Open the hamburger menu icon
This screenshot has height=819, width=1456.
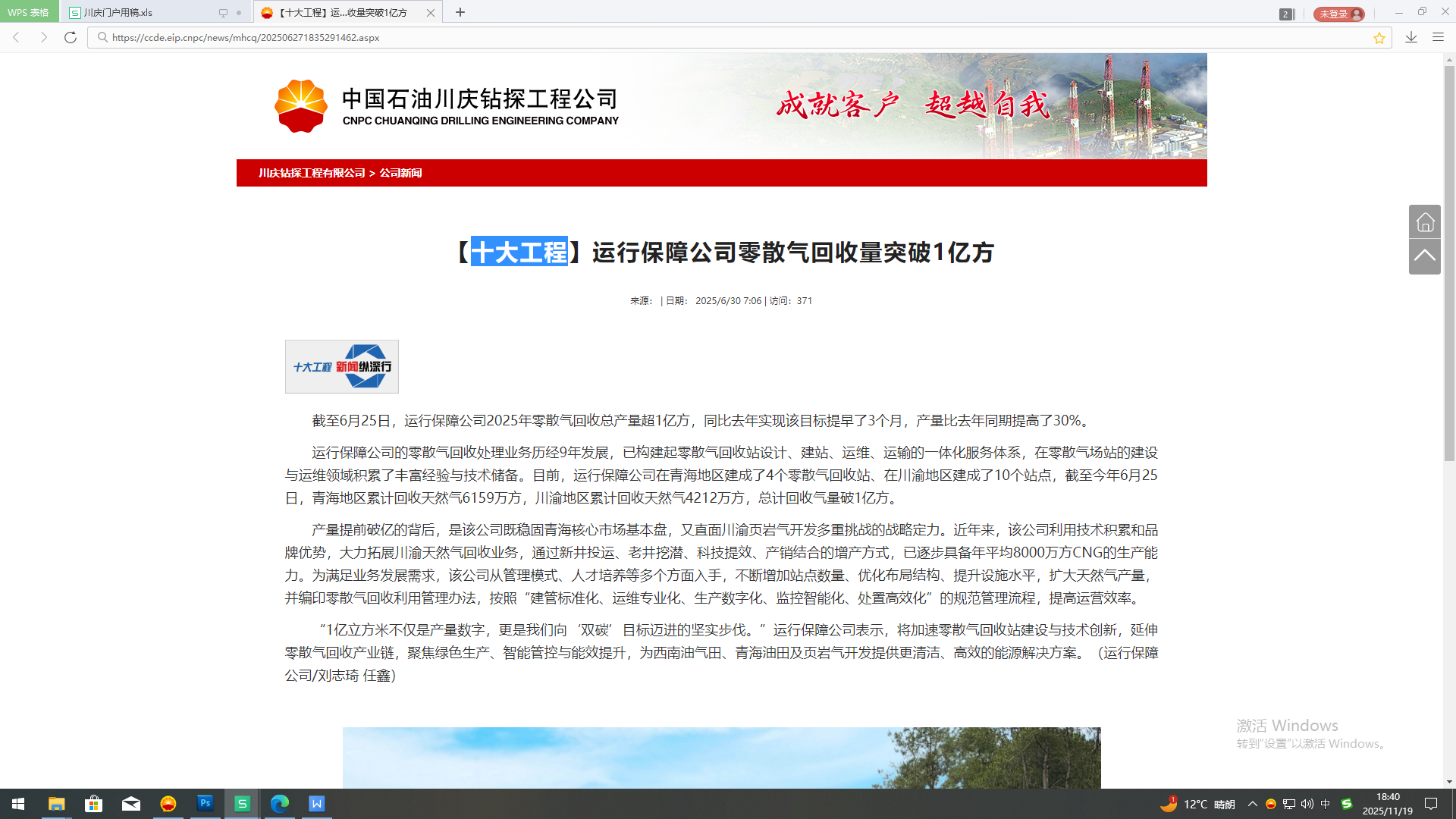coord(1438,37)
